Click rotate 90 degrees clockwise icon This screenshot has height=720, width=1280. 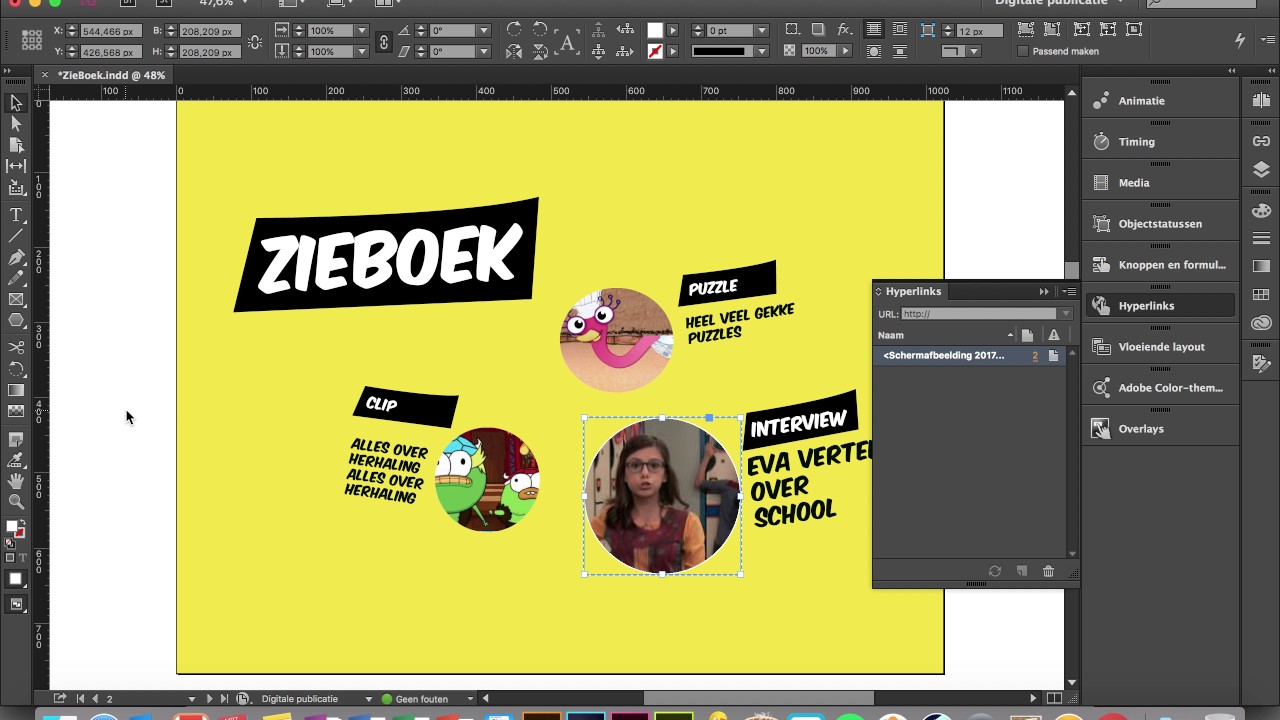[x=514, y=30]
